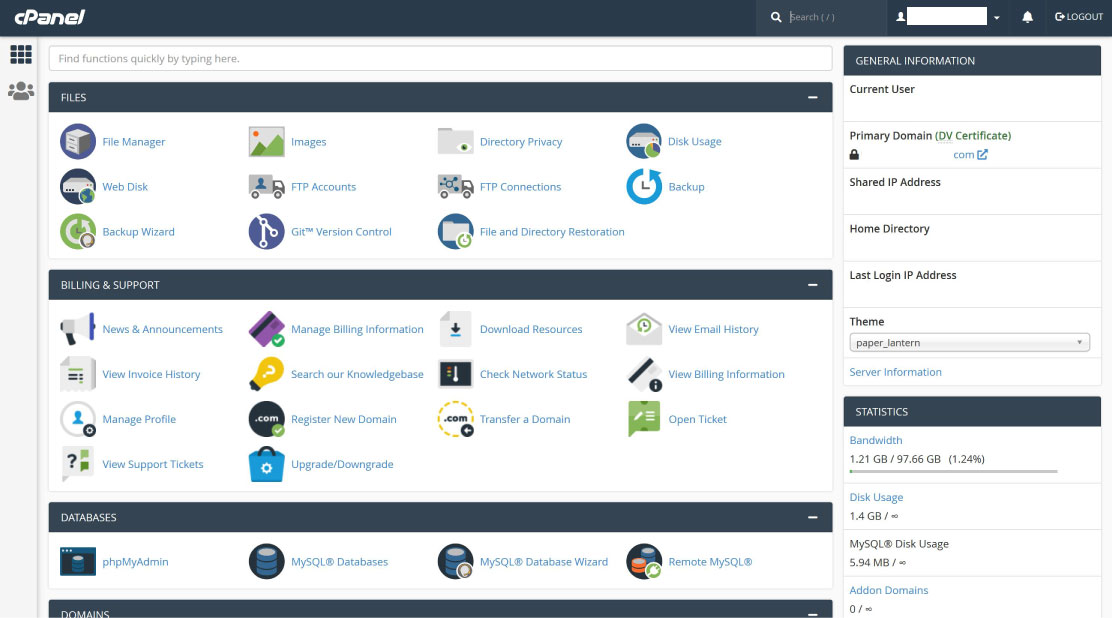Screen dimensions: 1112x618
Task: Open the phpMyAdmin link text
Action: tap(135, 562)
